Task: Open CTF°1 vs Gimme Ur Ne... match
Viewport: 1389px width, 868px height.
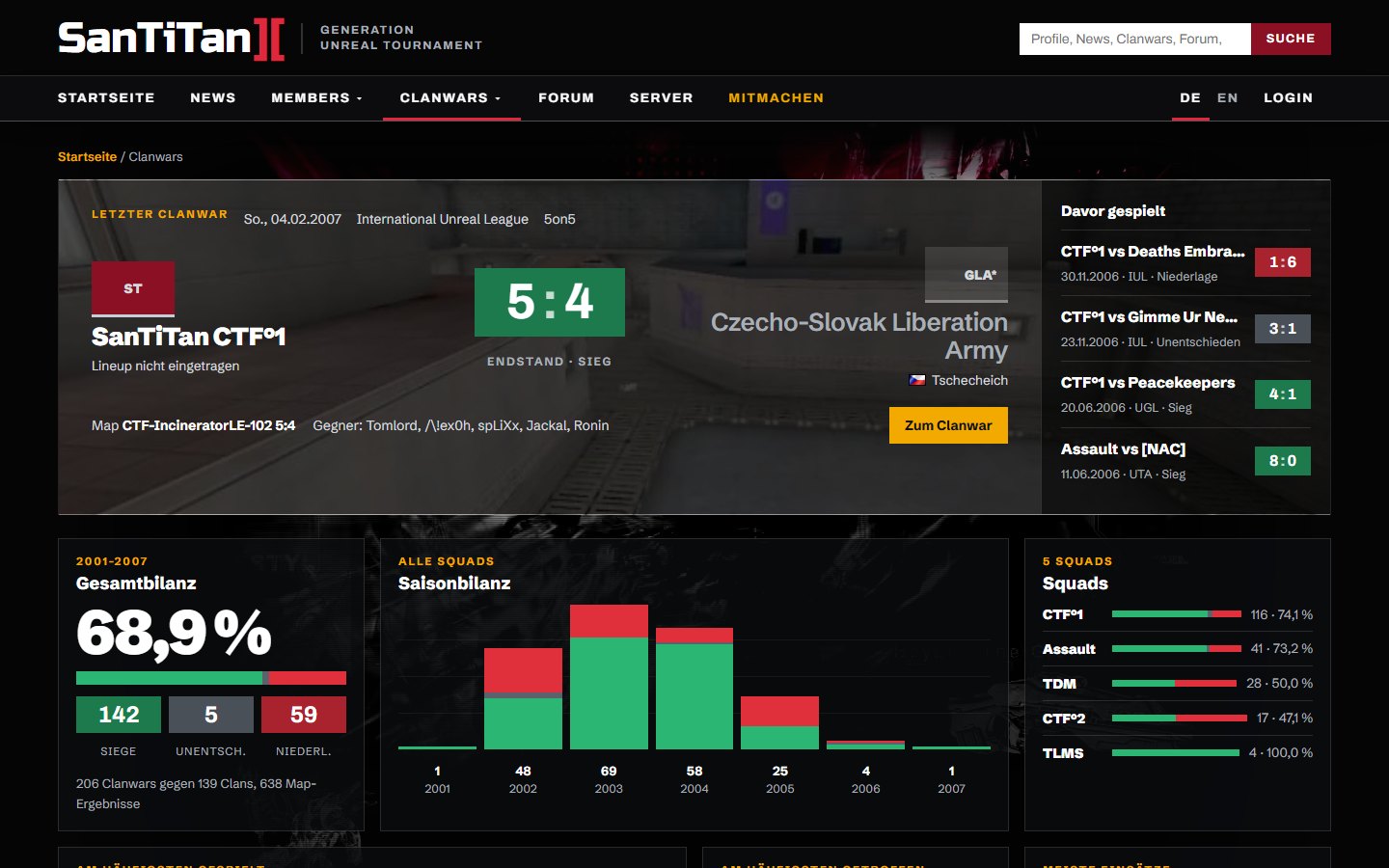Action: coord(1149,317)
